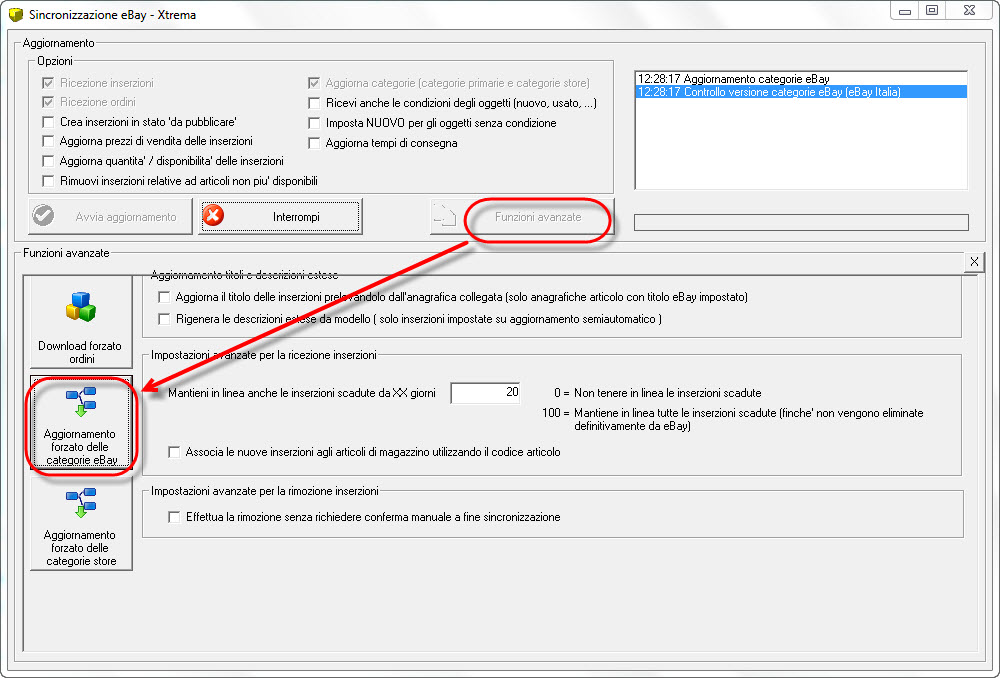Screen dimensions: 1000x678
Task: Close the Funzioni avanzate panel with X
Action: click(x=974, y=262)
